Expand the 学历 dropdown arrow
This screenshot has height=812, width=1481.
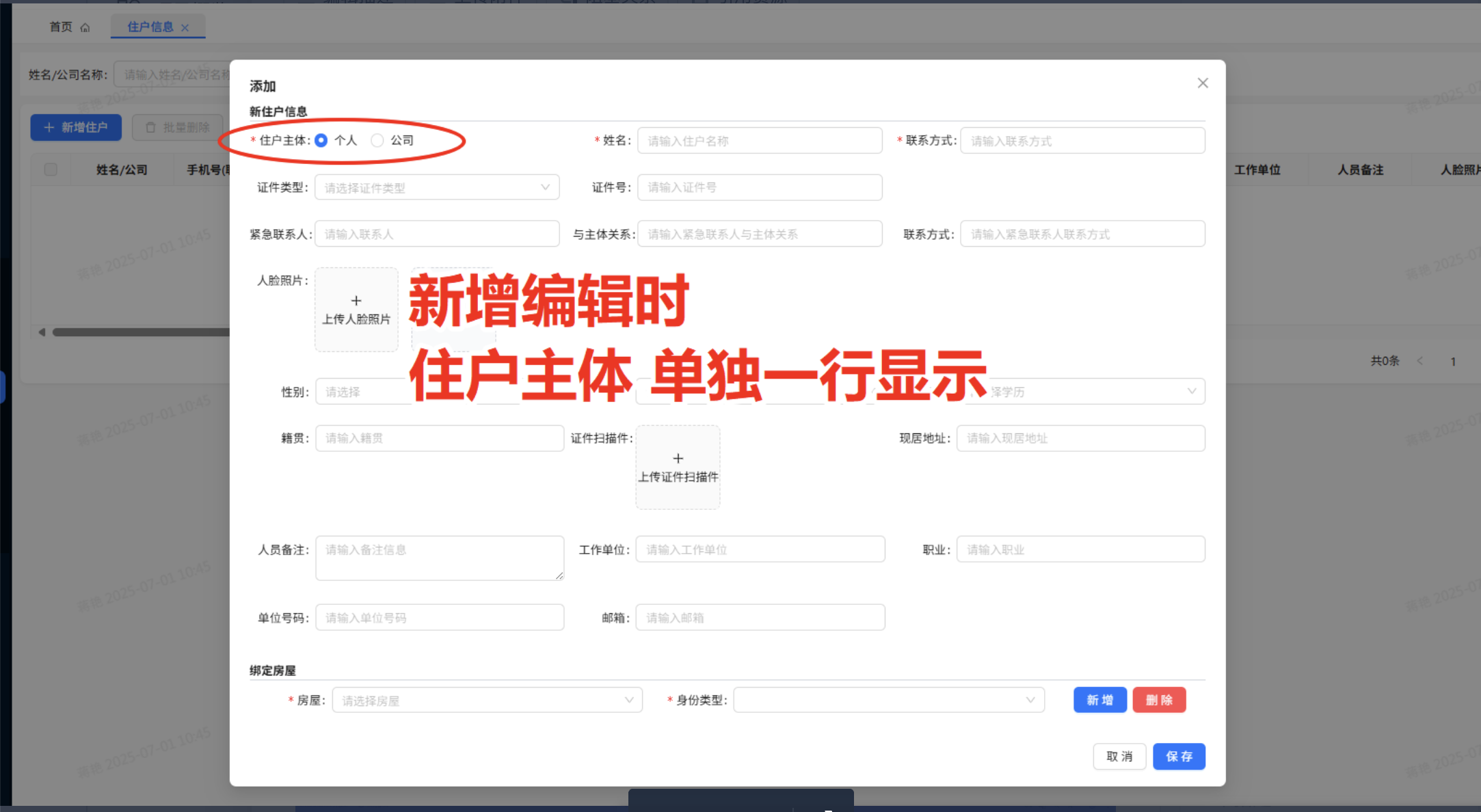1192,391
